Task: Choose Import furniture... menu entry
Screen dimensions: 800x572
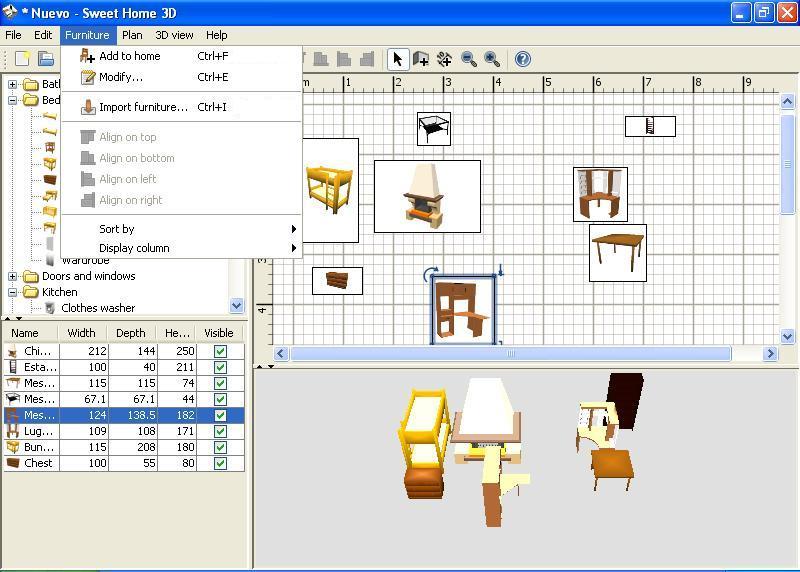Action: pyautogui.click(x=181, y=107)
